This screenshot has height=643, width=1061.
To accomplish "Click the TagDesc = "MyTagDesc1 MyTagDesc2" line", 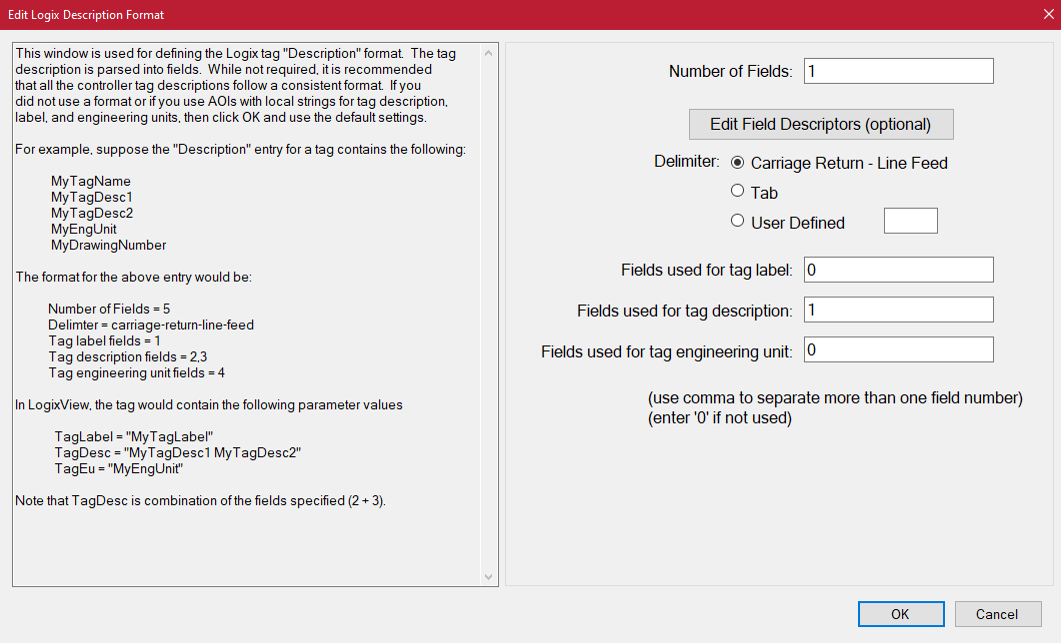I will tap(178, 453).
